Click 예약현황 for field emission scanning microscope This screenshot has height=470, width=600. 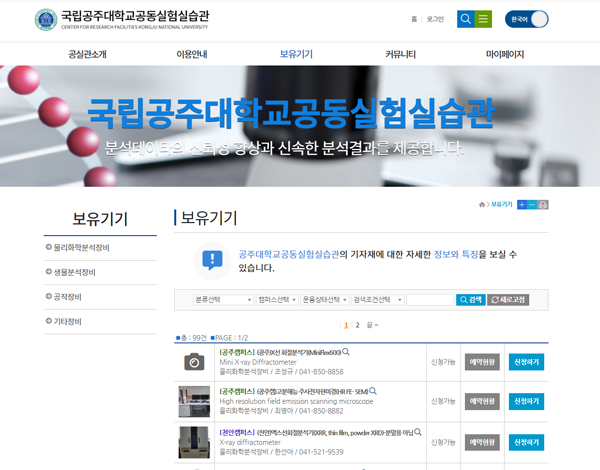tap(482, 401)
